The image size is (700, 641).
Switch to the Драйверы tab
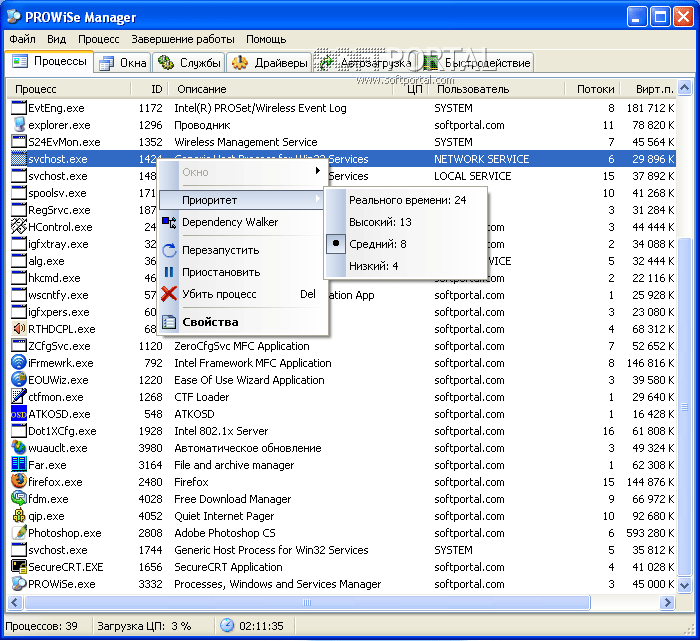[270, 63]
